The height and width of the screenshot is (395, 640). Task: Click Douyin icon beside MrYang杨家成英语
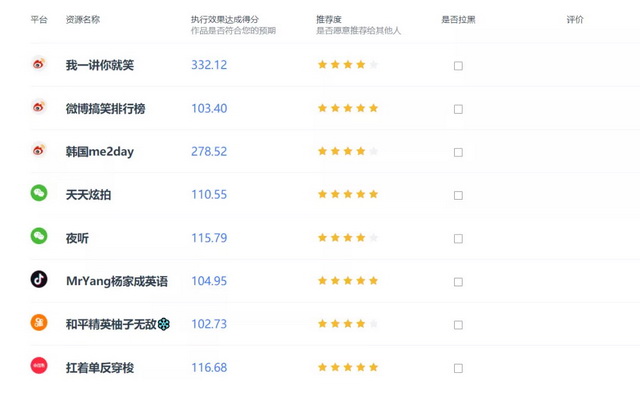point(39,280)
